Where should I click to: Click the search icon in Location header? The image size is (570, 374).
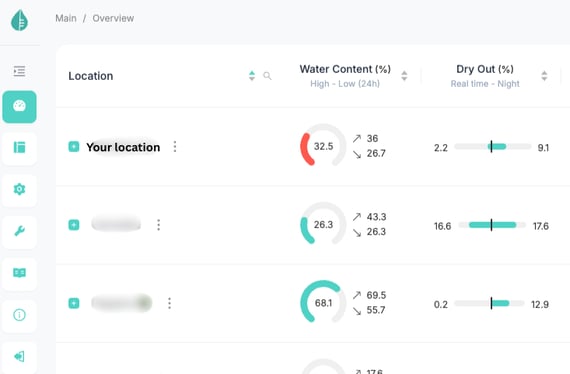pos(267,76)
